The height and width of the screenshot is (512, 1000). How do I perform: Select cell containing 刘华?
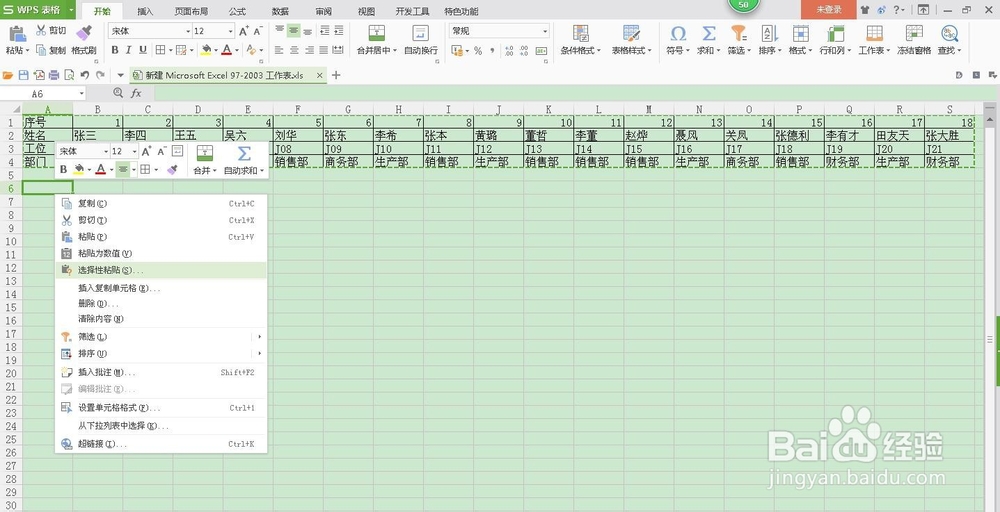tap(298, 135)
